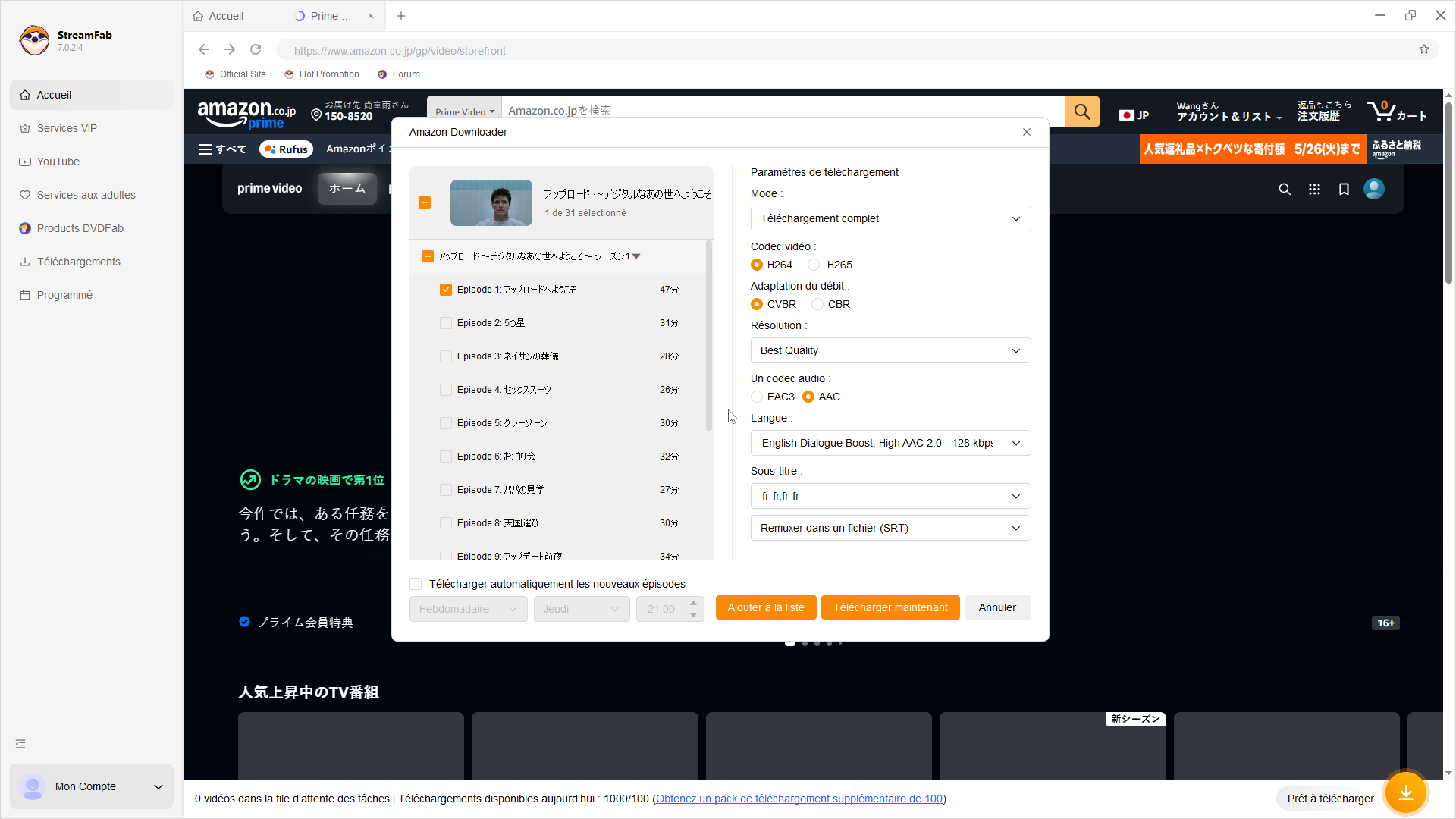This screenshot has width=1456, height=819.
Task: Open the Official Site bookmark
Action: click(235, 74)
